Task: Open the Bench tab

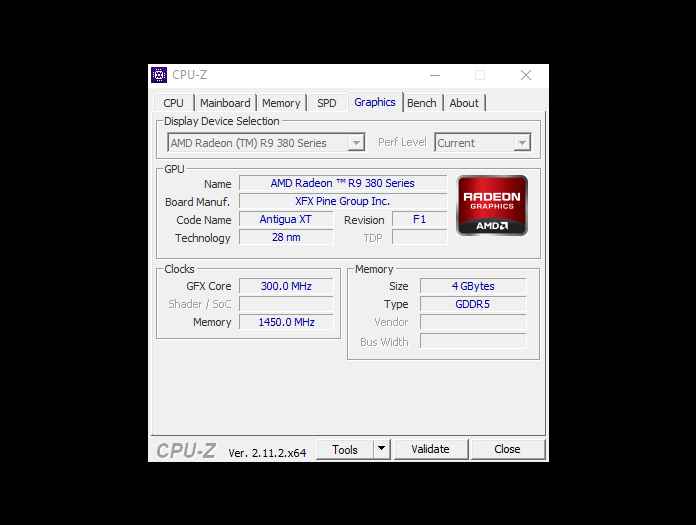Action: pyautogui.click(x=422, y=103)
